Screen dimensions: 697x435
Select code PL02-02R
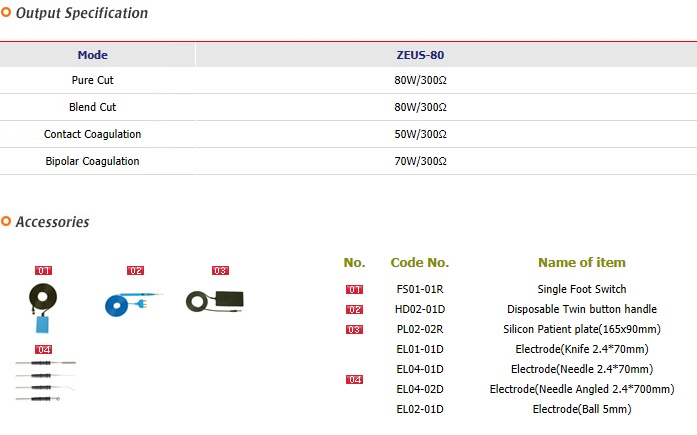420,329
